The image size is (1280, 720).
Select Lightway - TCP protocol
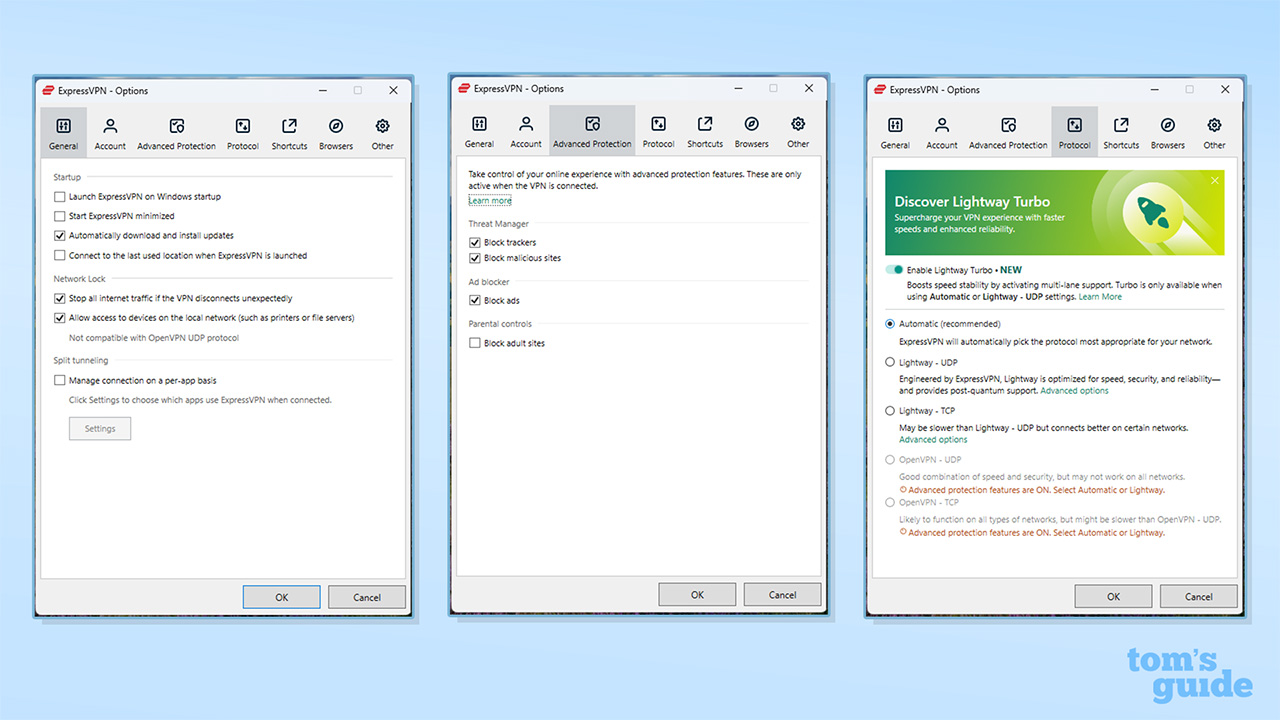890,411
